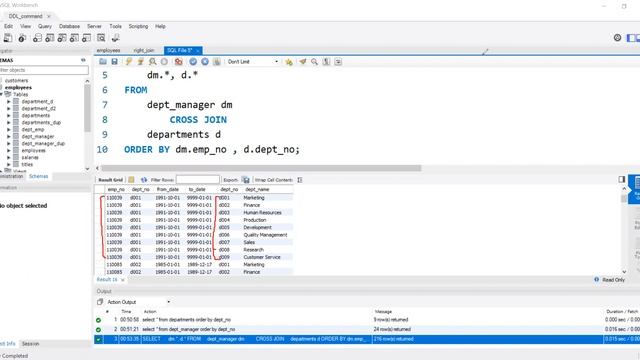This screenshot has width=640, height=360.
Task: Open the Query menu
Action: (x=45, y=26)
